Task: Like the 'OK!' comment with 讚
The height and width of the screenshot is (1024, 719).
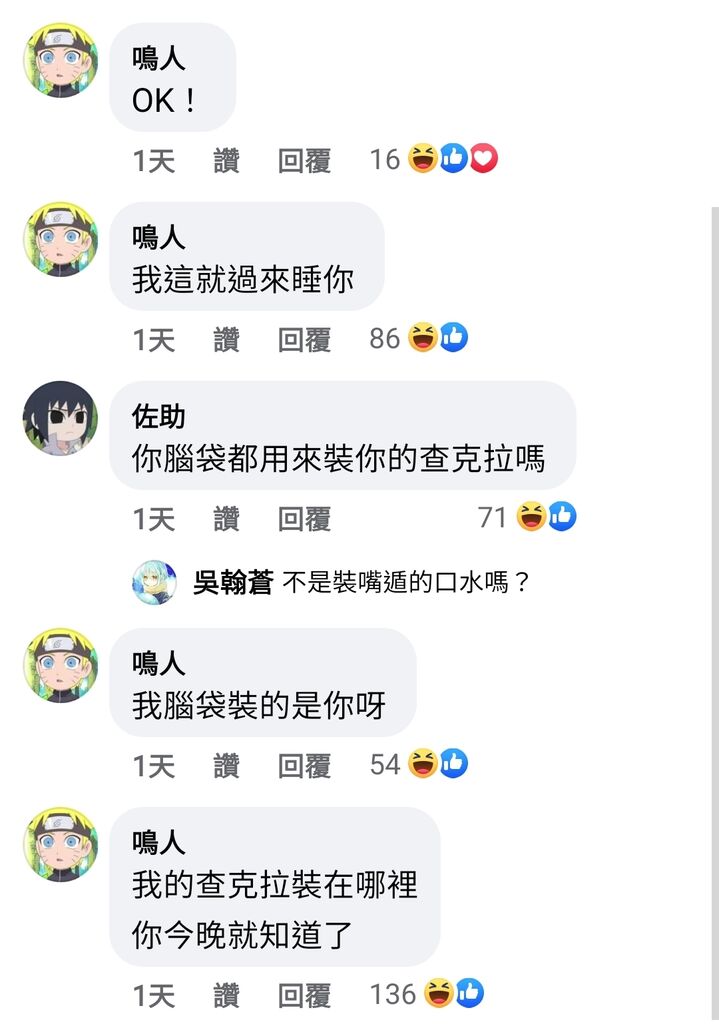Action: [227, 161]
